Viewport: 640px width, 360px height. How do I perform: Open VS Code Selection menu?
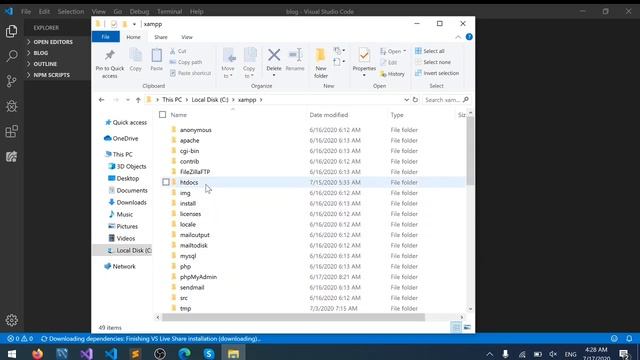click(71, 11)
